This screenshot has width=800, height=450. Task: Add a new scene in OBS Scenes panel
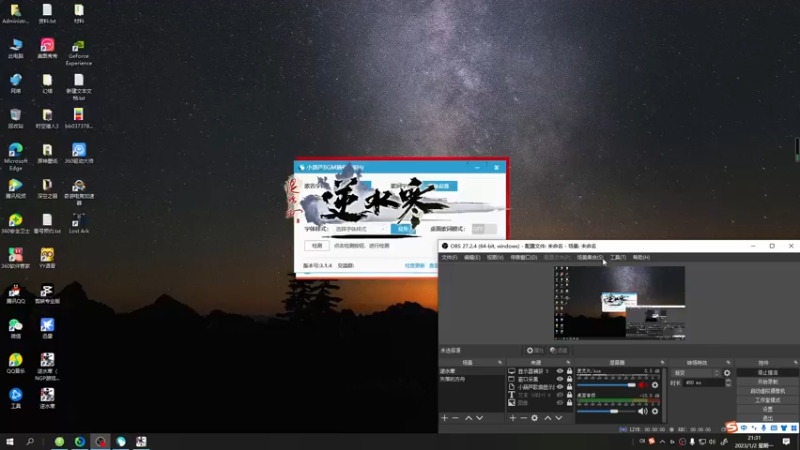point(444,418)
